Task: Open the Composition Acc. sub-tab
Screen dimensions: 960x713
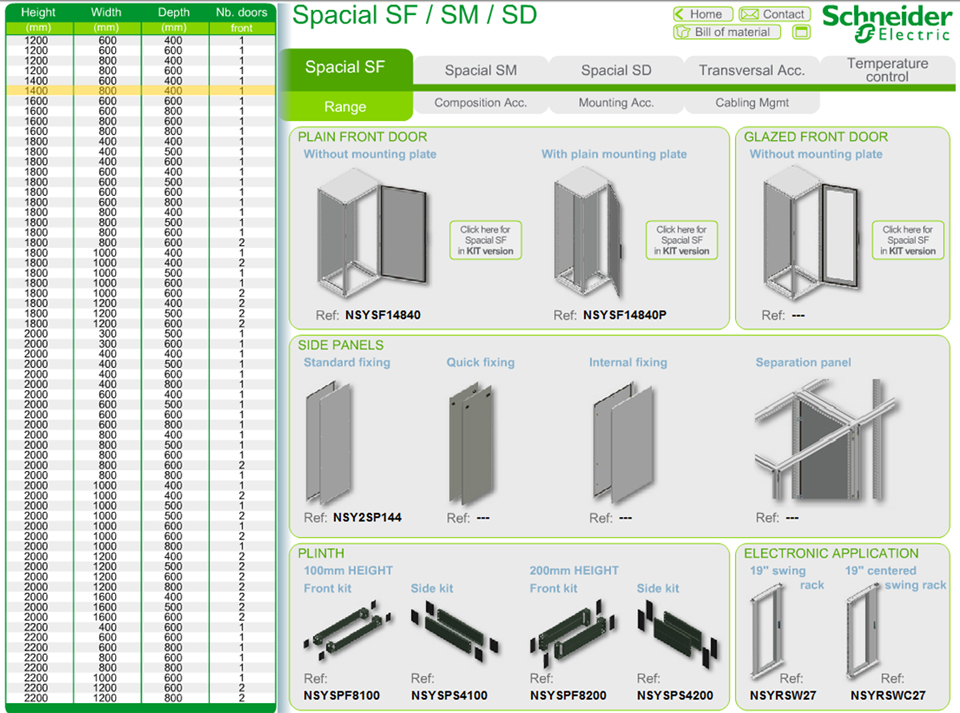Action: tap(481, 103)
